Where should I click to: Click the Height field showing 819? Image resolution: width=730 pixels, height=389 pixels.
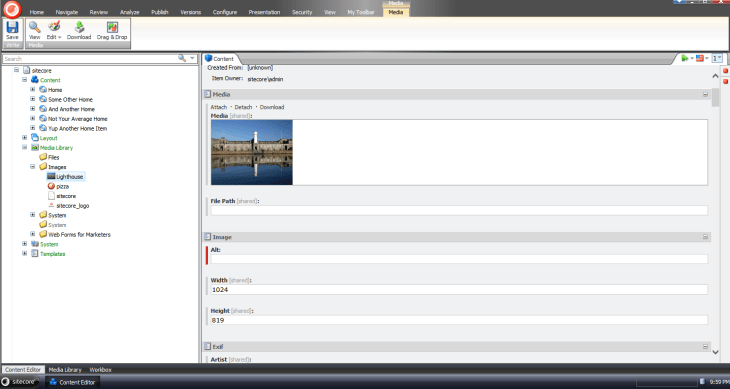click(x=459, y=320)
